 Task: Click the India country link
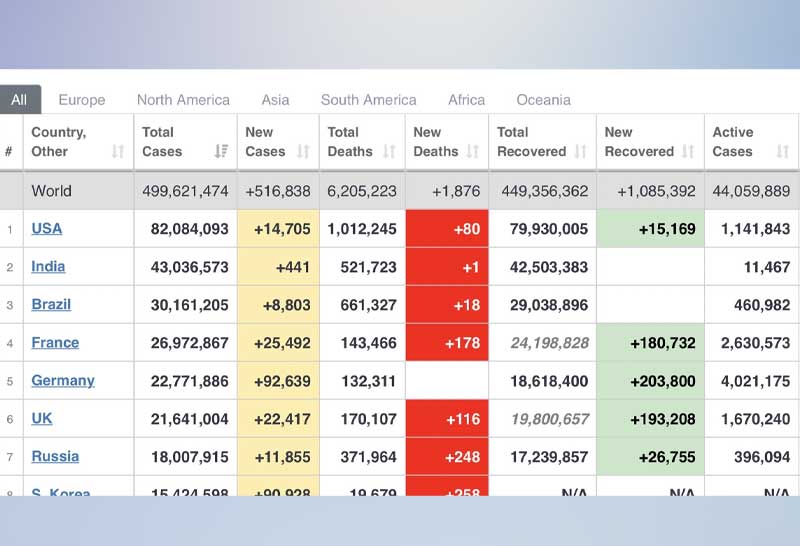tap(48, 266)
